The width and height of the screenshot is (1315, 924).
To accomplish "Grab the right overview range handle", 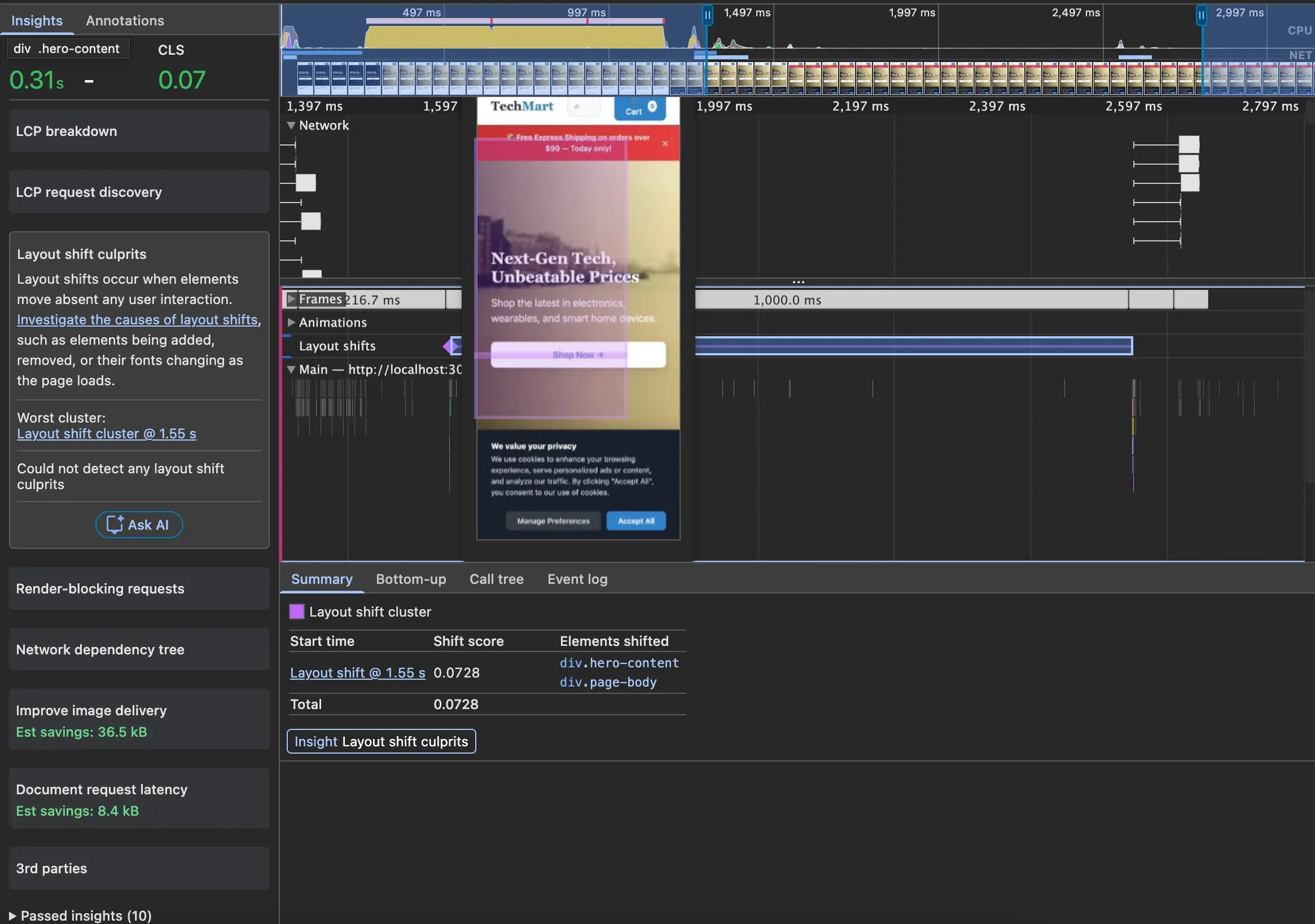I will tap(1201, 15).
